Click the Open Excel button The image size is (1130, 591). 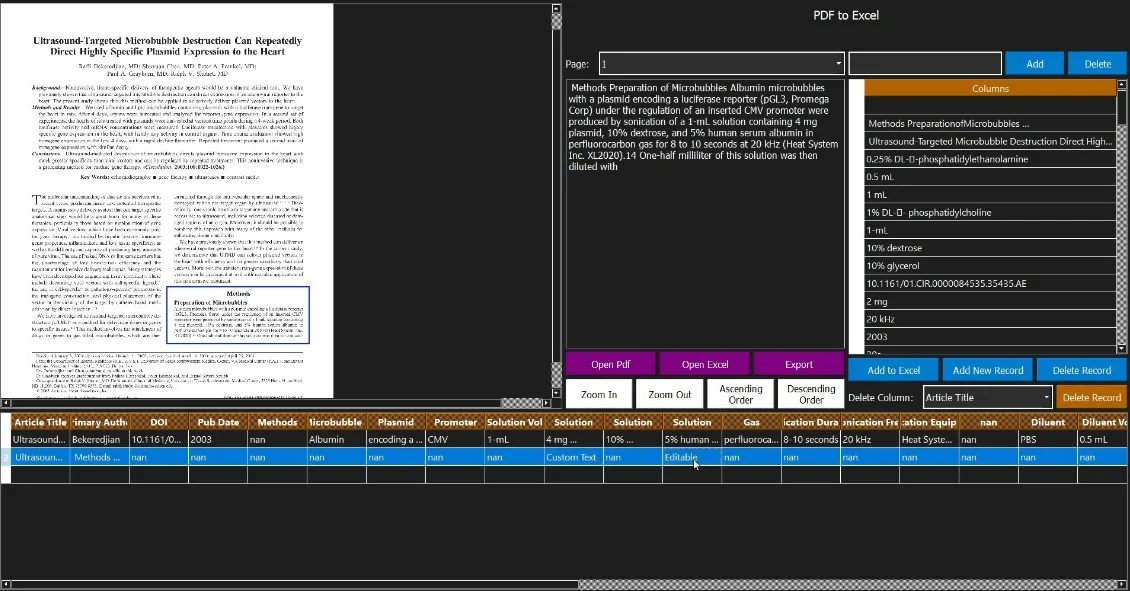[x=705, y=364]
